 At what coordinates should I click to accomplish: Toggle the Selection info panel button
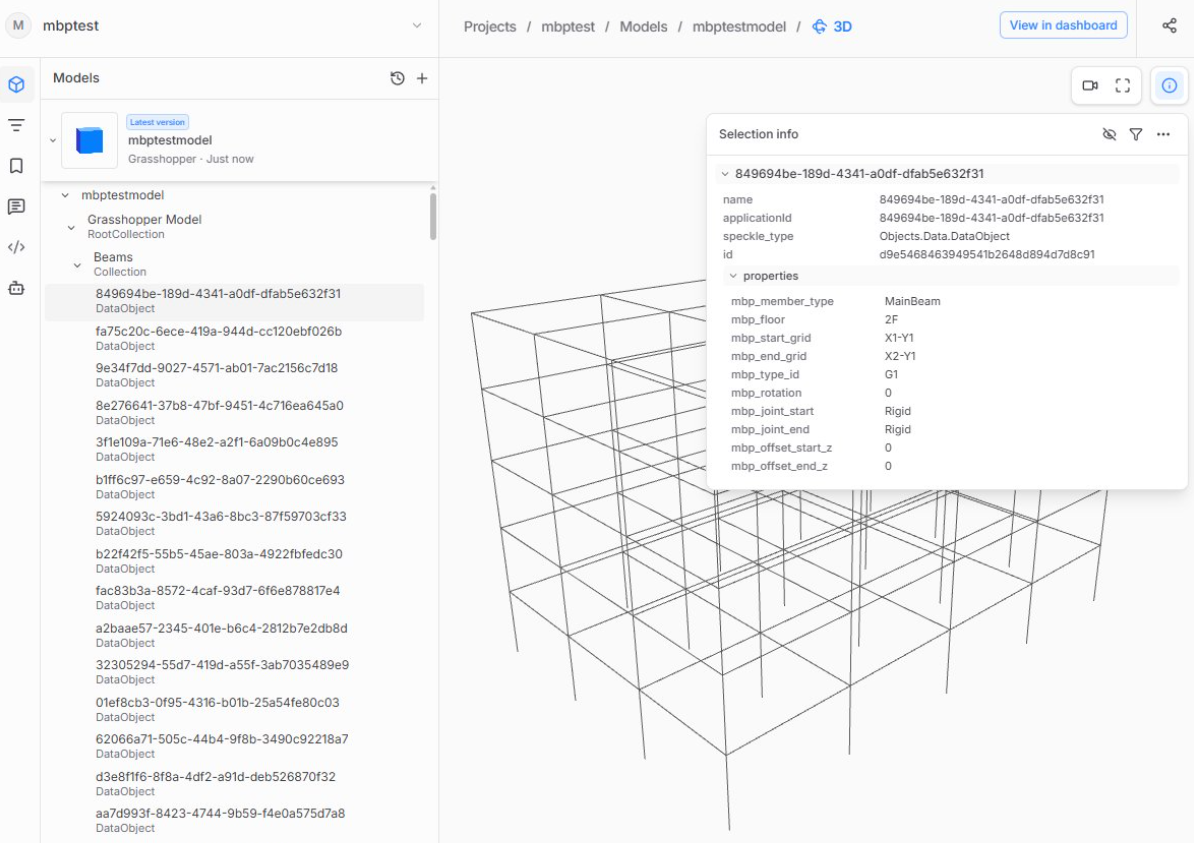pyautogui.click(x=1169, y=85)
